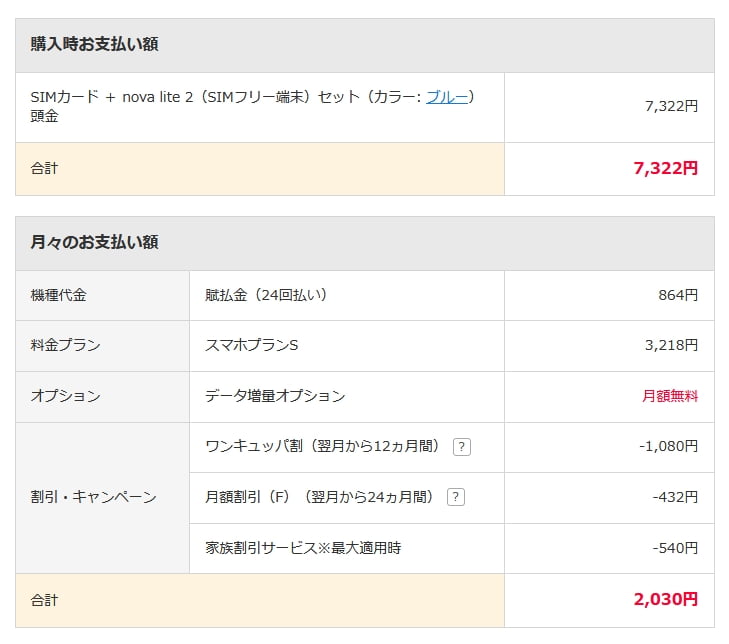Select the bold red 2,030円 monthly total
Image resolution: width=729 pixels, height=644 pixels.
(x=665, y=599)
